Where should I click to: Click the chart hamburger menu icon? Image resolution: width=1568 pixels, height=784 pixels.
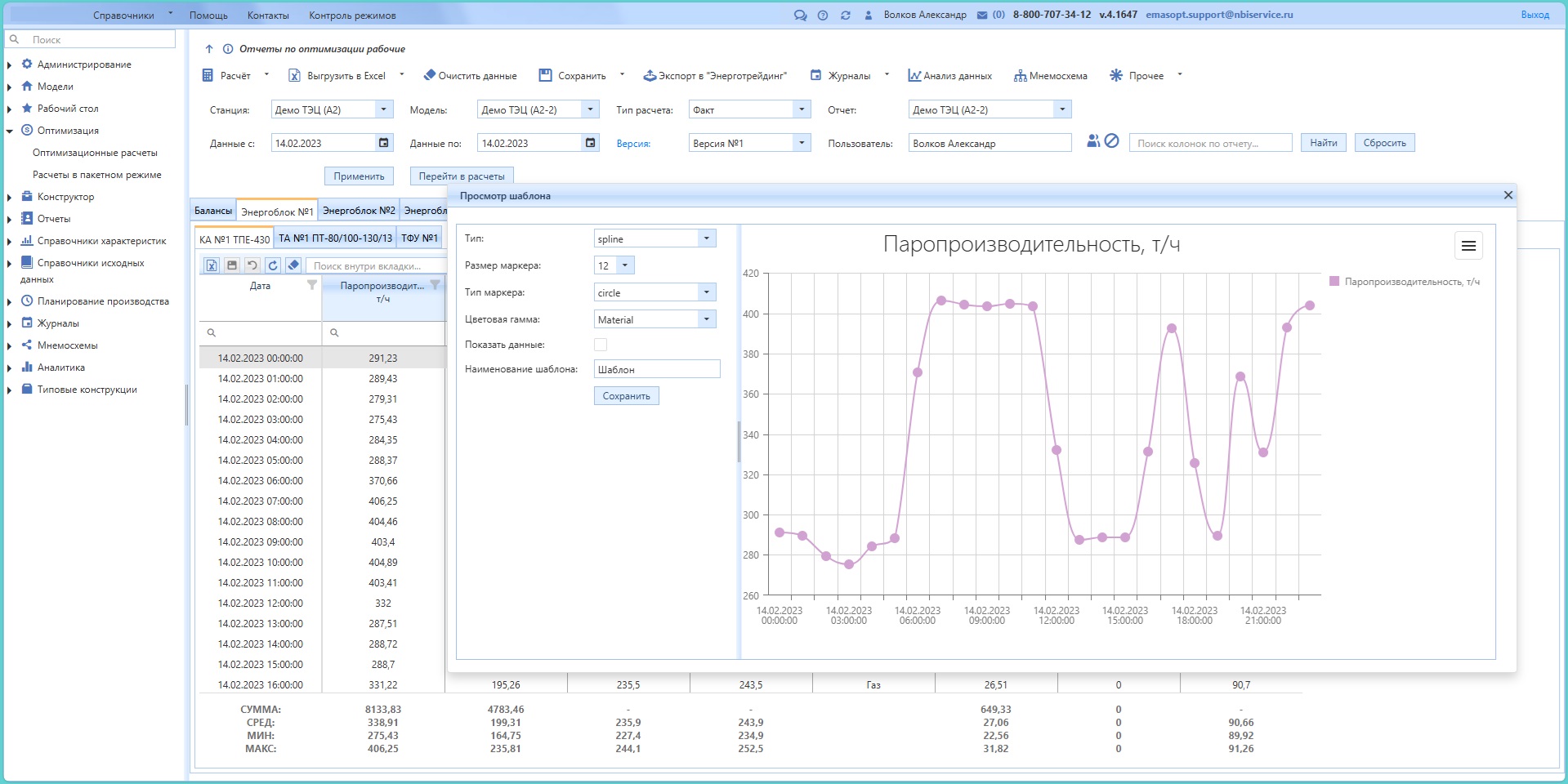click(1467, 246)
